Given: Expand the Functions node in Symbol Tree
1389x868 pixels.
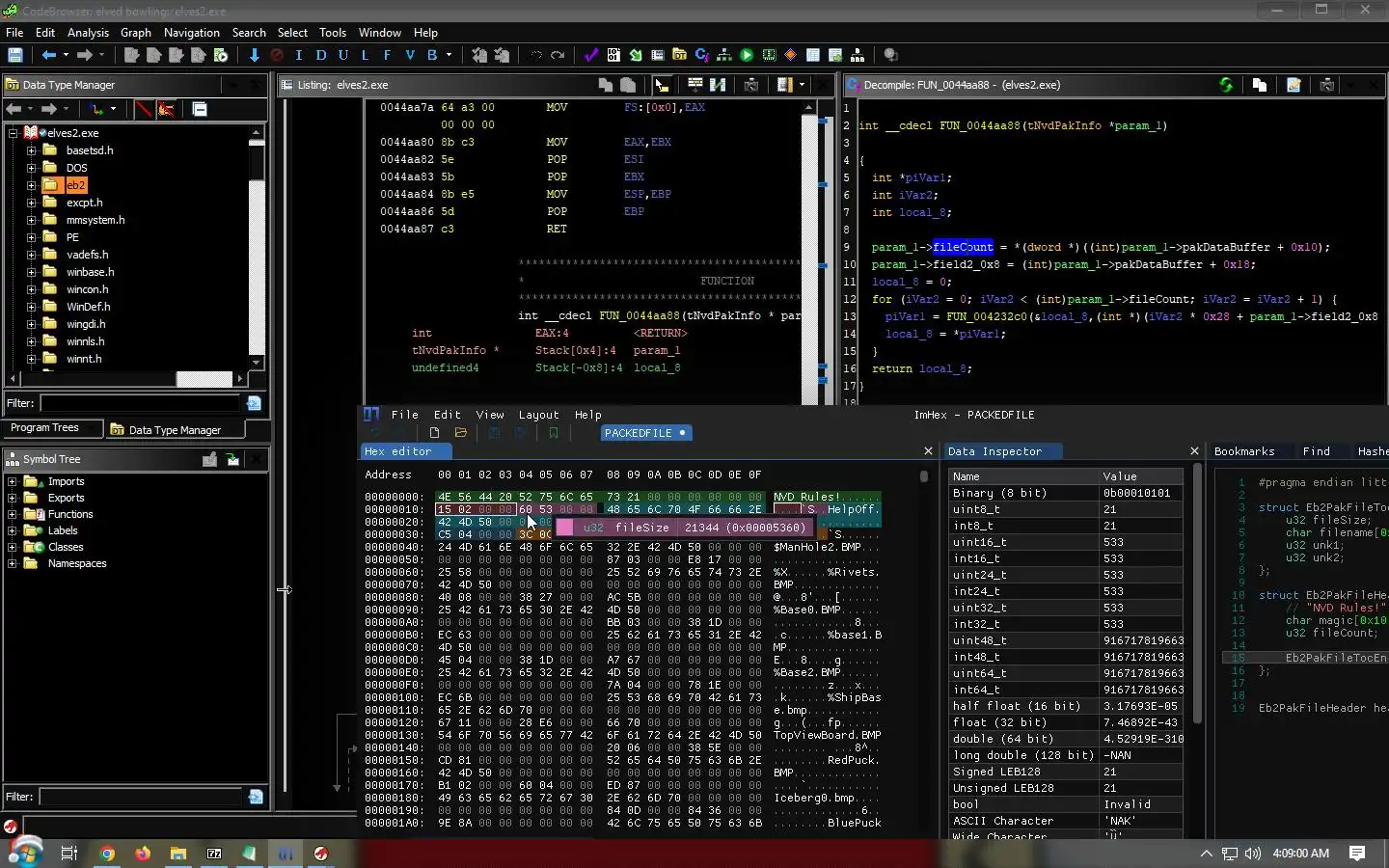Looking at the screenshot, I should (x=13, y=514).
